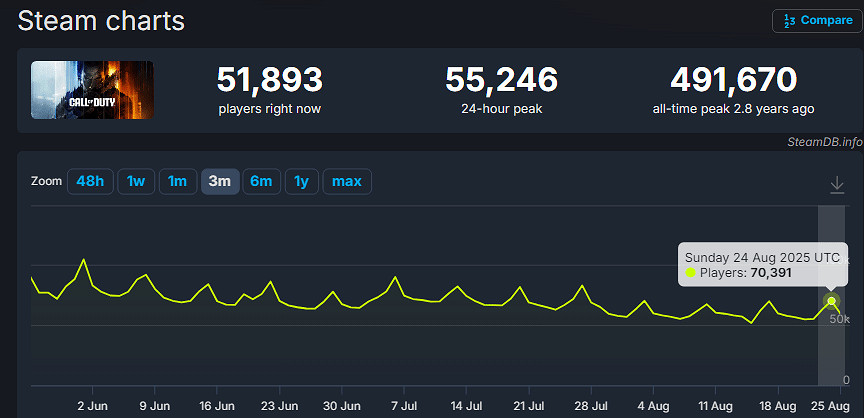864x418 pixels.
Task: Show the max zoom range
Action: pos(346,181)
